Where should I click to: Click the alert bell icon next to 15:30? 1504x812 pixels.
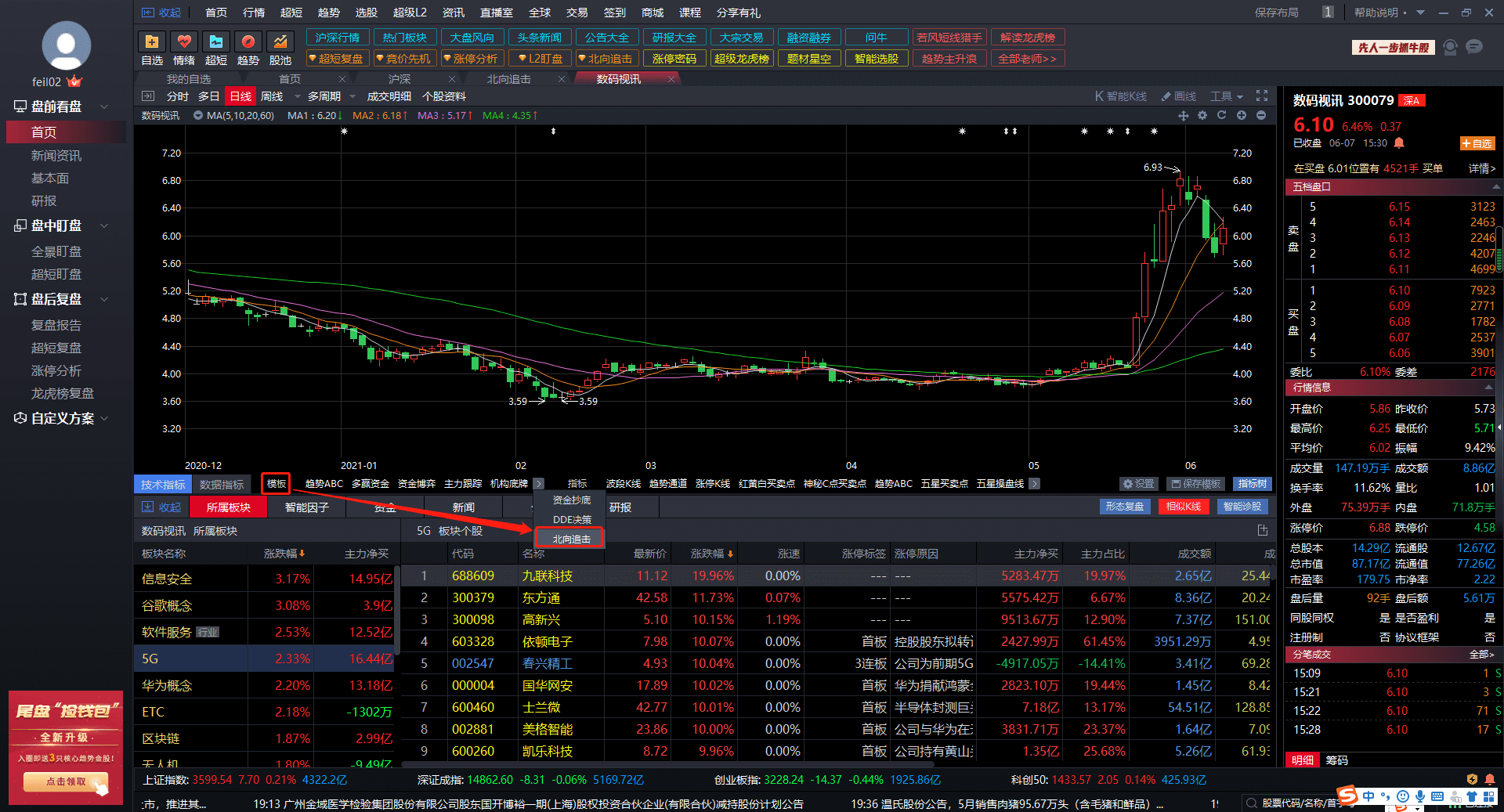point(1399,143)
